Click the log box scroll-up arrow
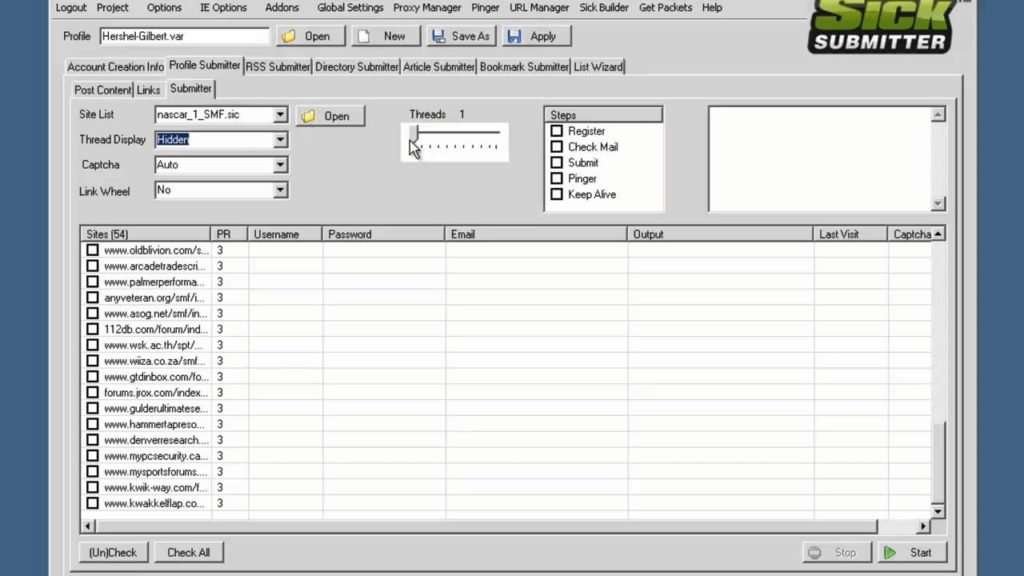Image resolution: width=1024 pixels, height=576 pixels. point(938,115)
